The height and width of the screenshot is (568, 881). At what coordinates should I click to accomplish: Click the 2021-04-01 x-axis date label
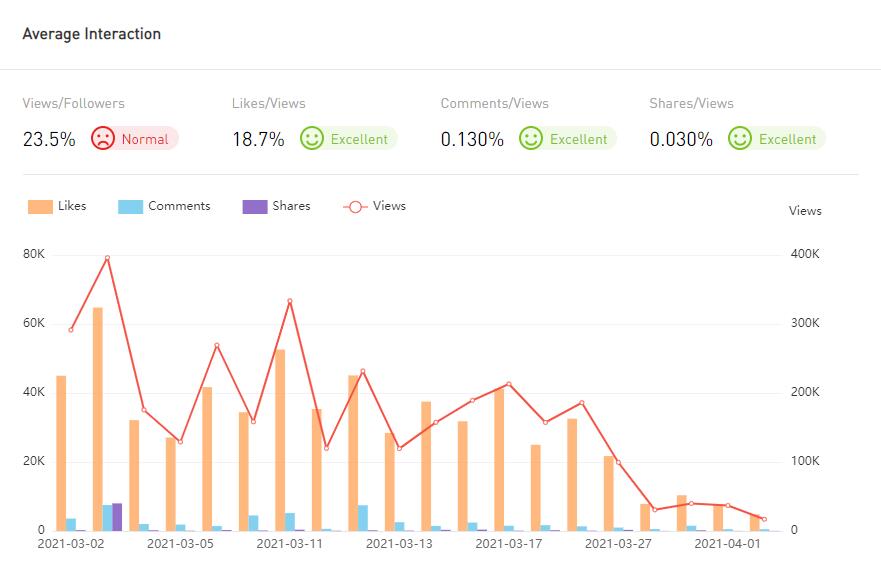(727, 544)
